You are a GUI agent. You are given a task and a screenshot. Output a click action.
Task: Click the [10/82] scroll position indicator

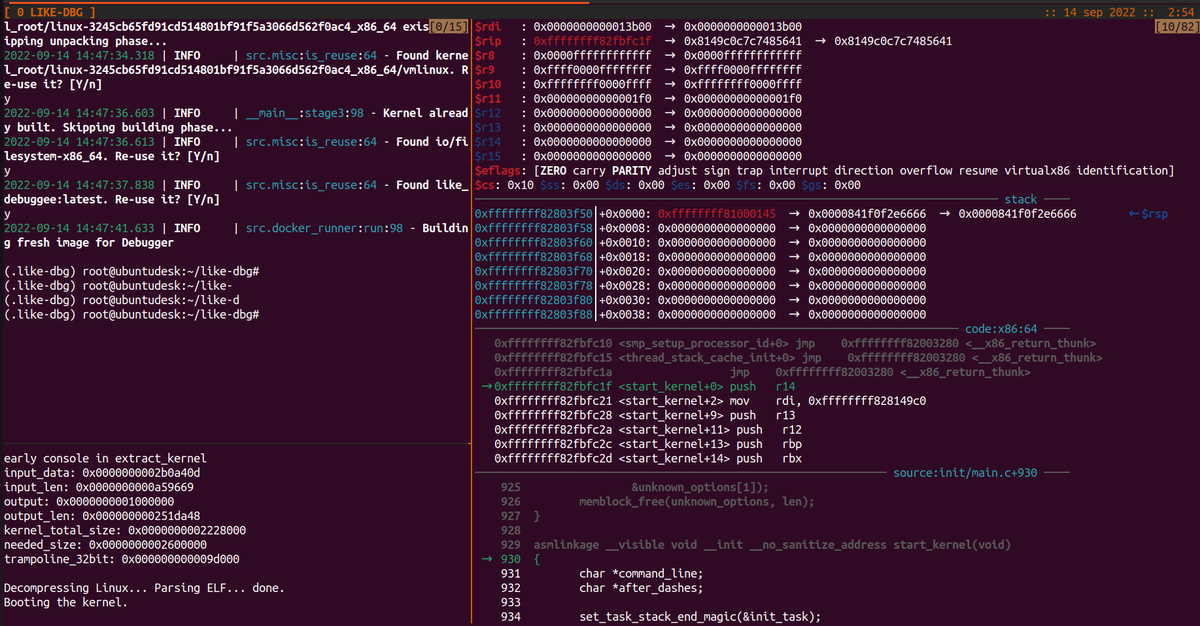[x=1176, y=25]
